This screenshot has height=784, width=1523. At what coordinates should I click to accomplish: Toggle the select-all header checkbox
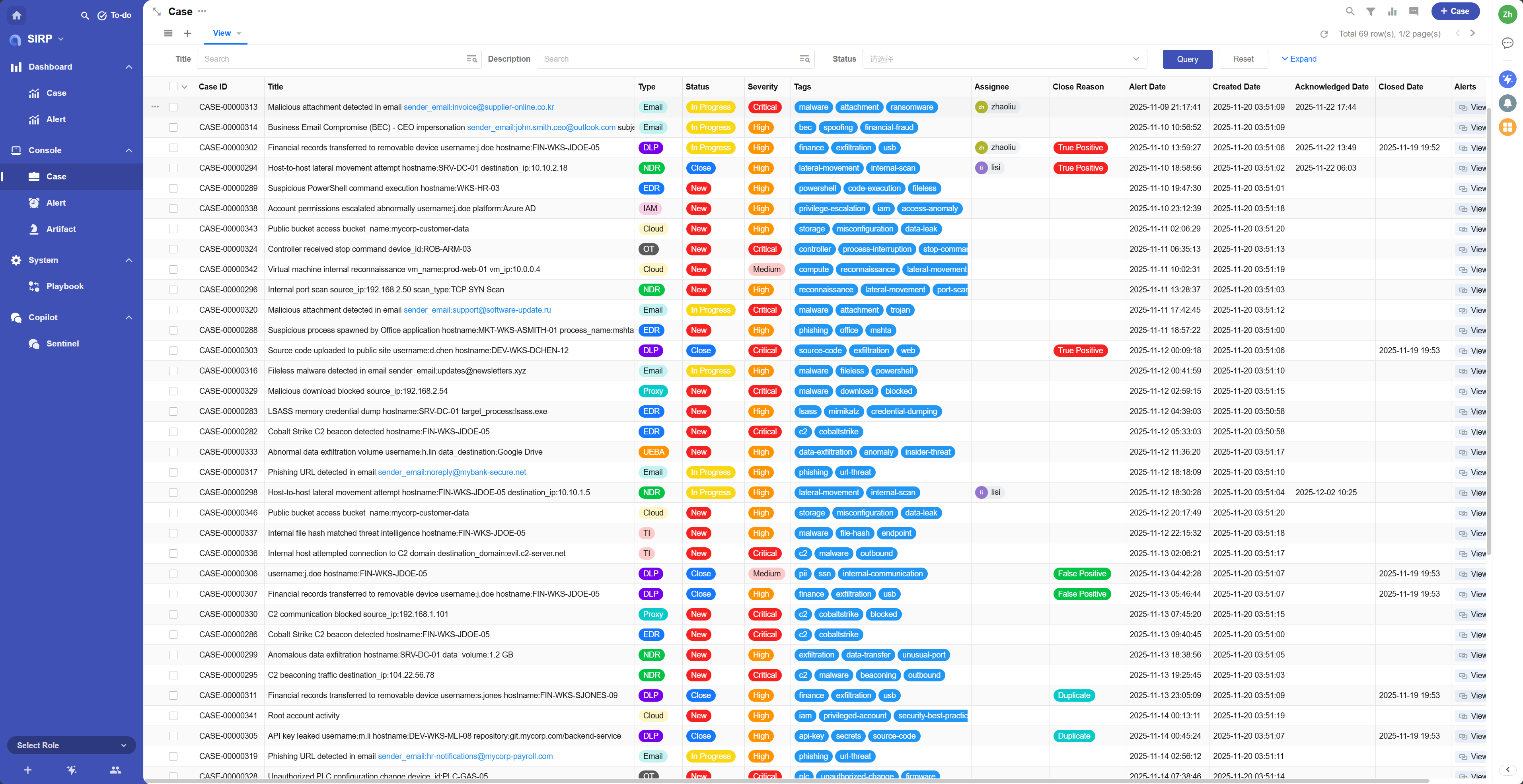[173, 86]
